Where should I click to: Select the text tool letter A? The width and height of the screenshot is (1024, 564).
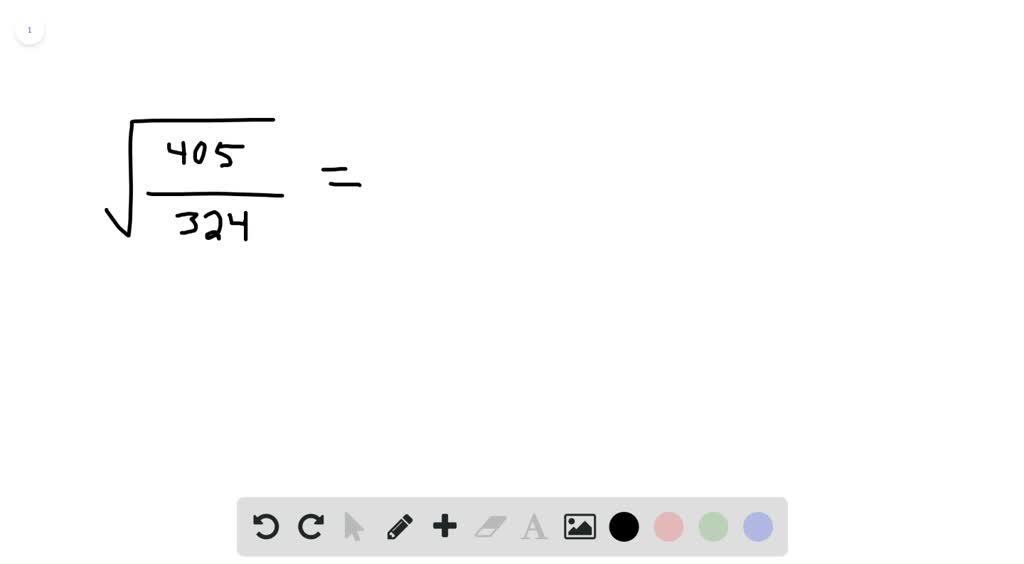tap(534, 527)
